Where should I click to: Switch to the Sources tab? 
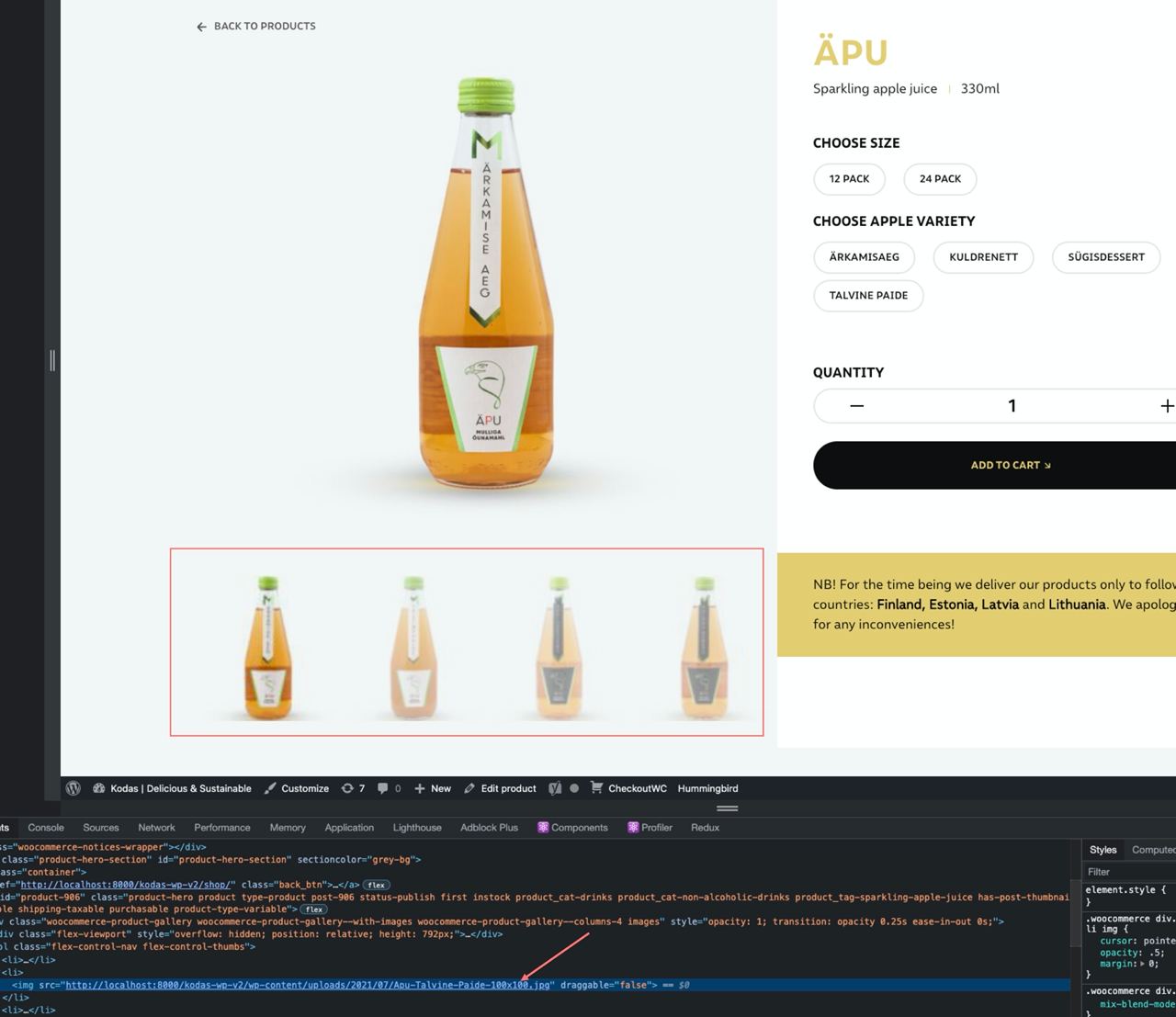pos(101,828)
